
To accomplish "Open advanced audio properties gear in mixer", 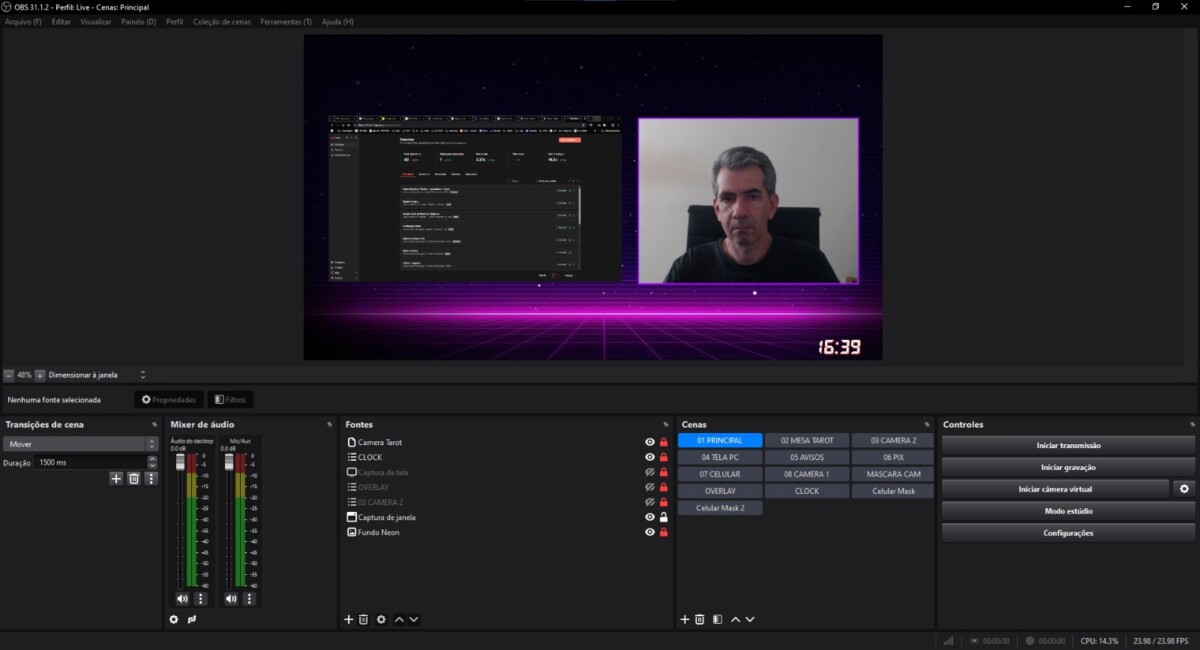I will tap(174, 620).
